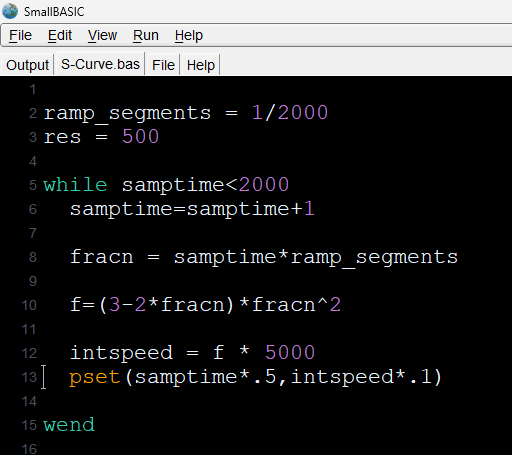Switch to the Output tab
The image size is (512, 455).
(x=27, y=65)
